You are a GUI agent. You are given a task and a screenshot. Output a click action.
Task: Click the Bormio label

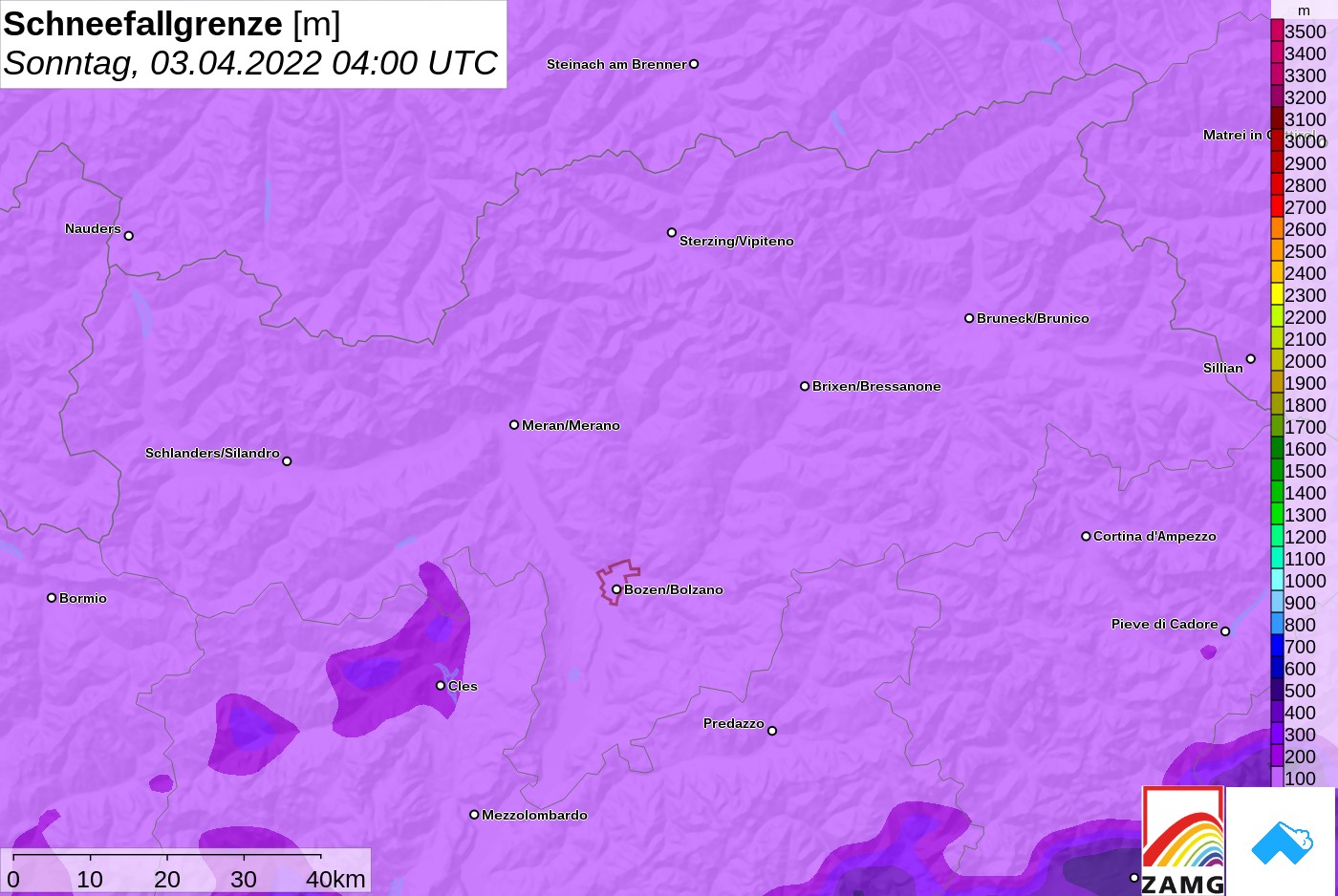[83, 598]
